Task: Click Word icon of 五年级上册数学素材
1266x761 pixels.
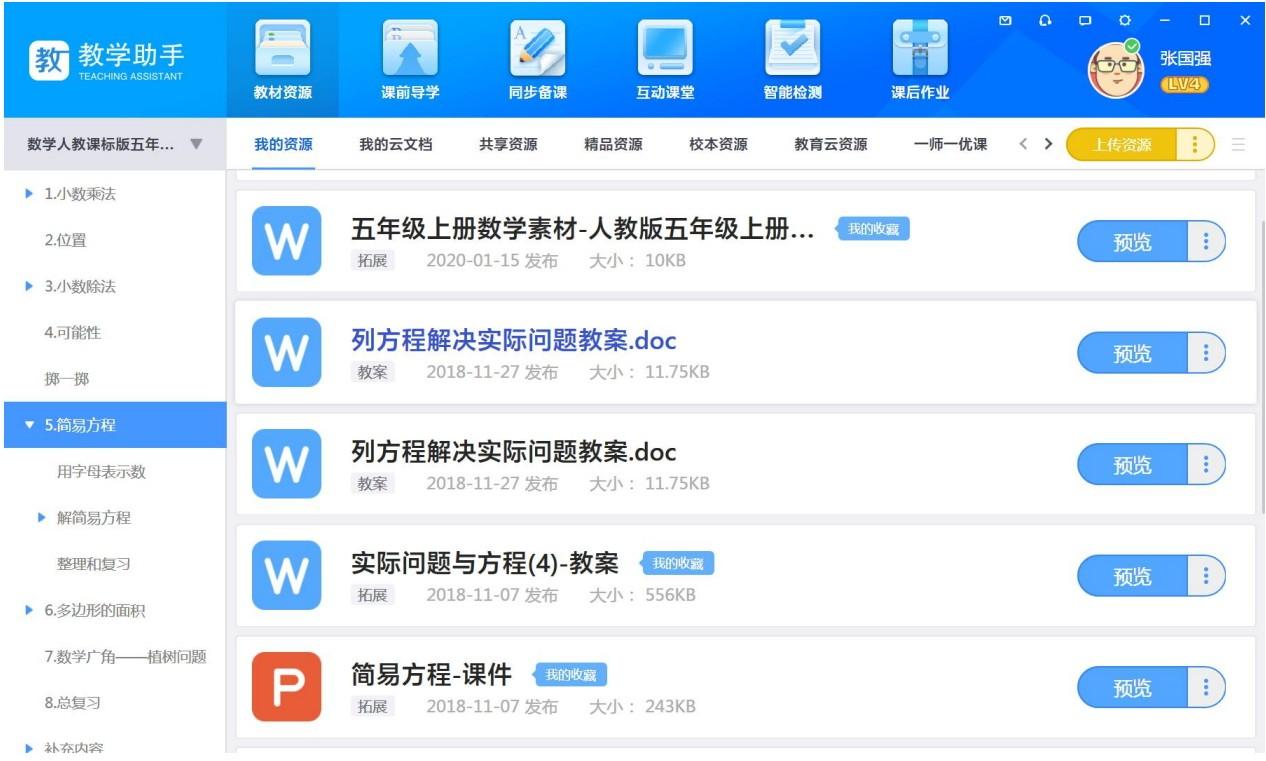Action: coord(287,241)
